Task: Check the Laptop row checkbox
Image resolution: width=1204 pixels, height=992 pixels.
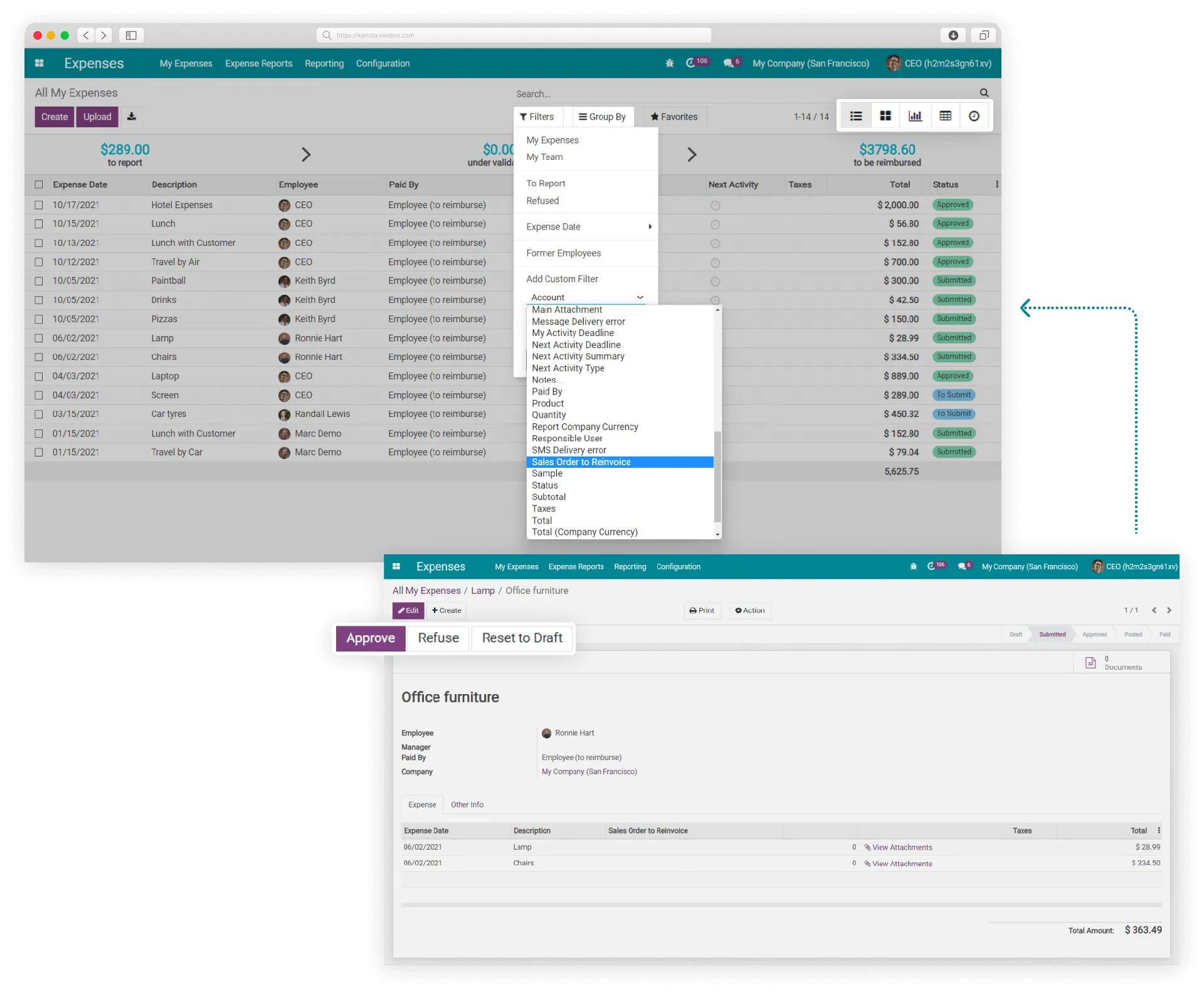Action: (39, 376)
